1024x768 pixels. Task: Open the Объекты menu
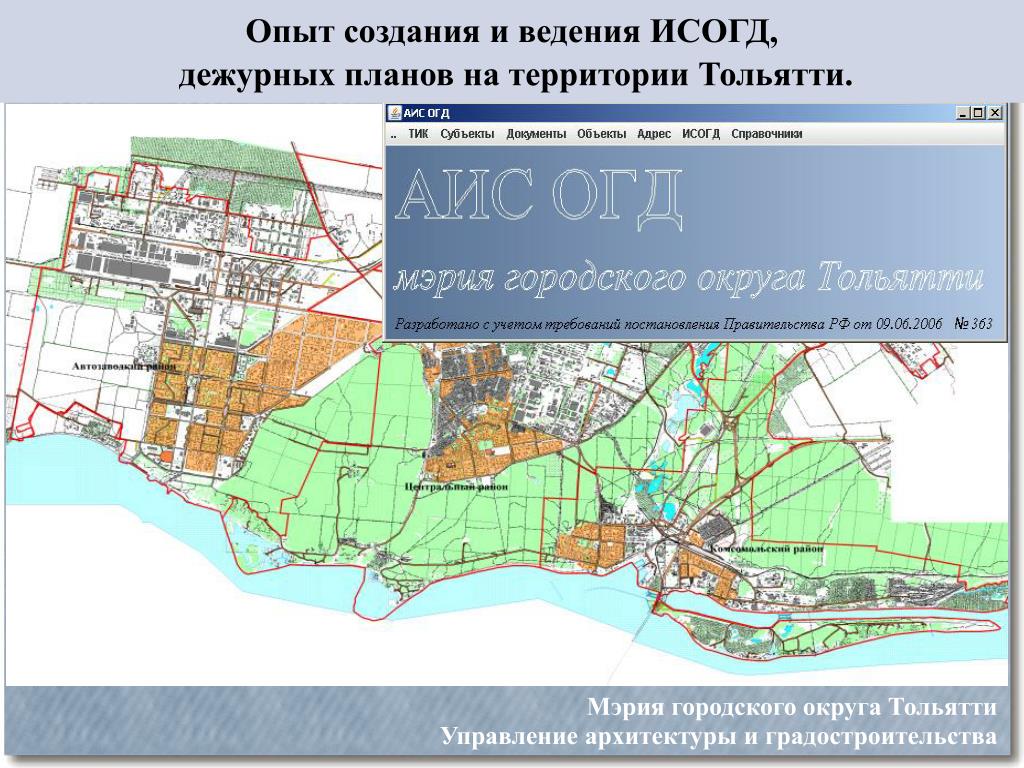coord(601,134)
